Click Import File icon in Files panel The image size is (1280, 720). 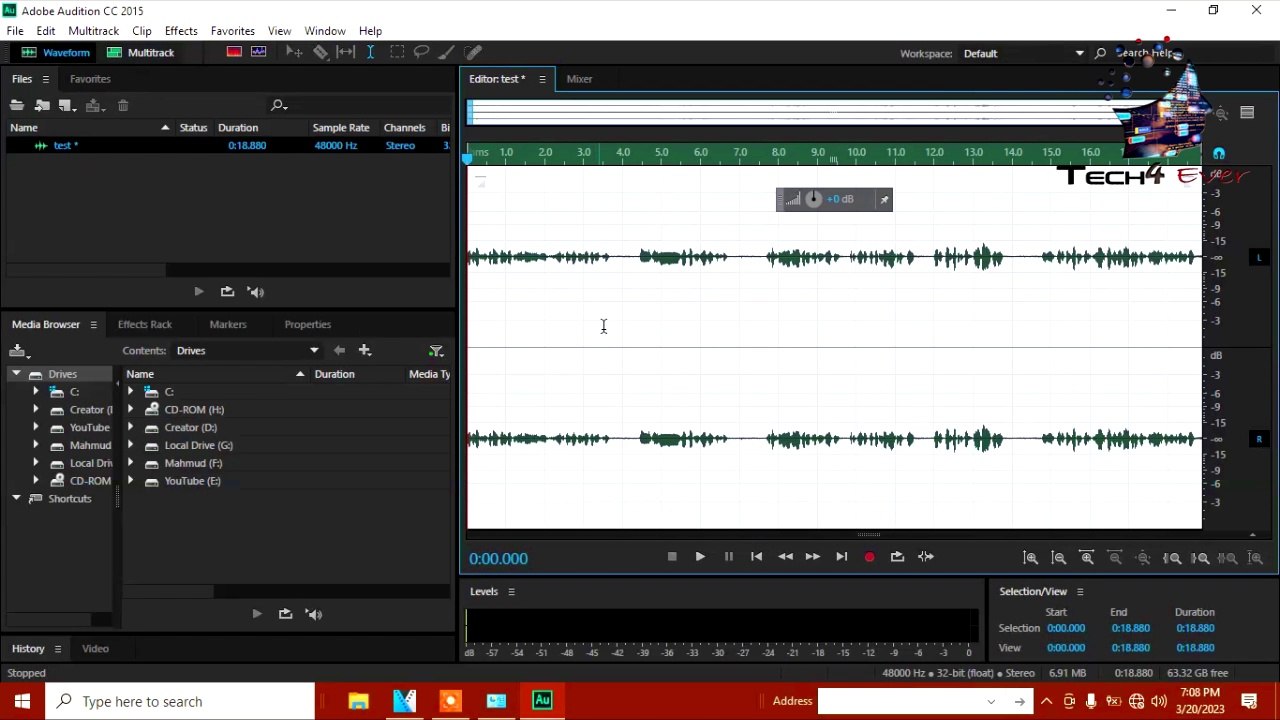pyautogui.click(x=42, y=105)
